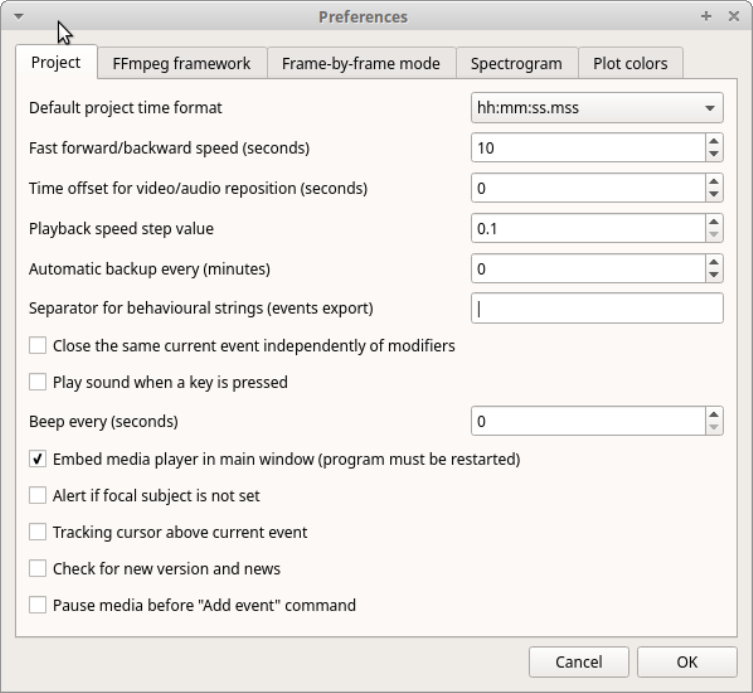Increase Beep every seconds up arrow
The width and height of the screenshot is (753, 693).
(713, 415)
